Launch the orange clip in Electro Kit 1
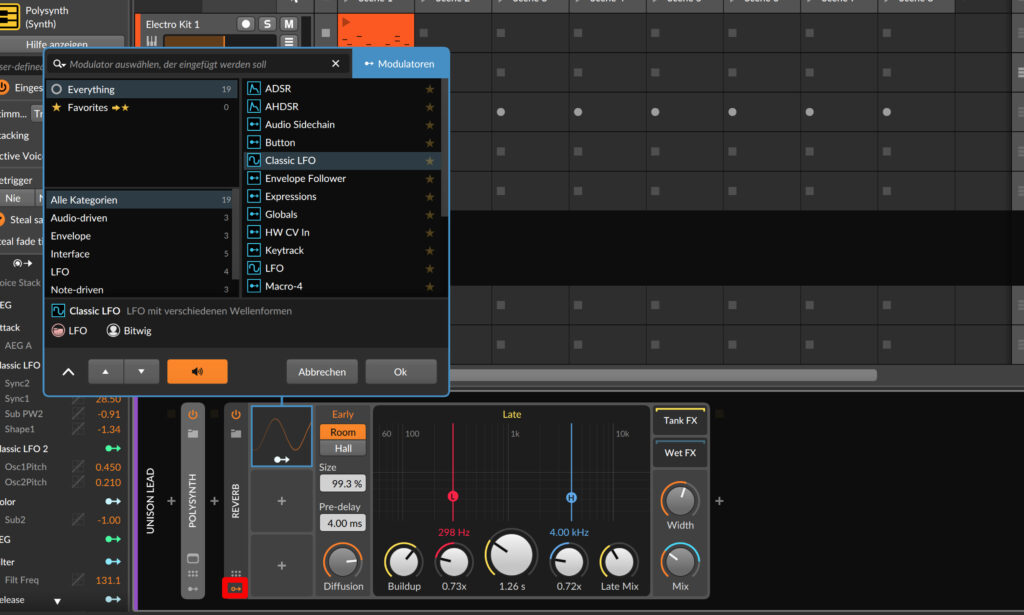The image size is (1024, 615). pyautogui.click(x=346, y=22)
